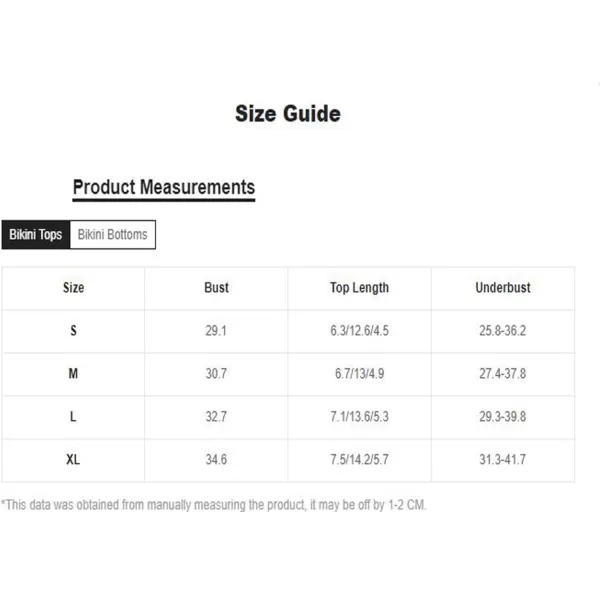Select the Bikini Tops tab
The width and height of the screenshot is (600, 600).
[x=36, y=235]
